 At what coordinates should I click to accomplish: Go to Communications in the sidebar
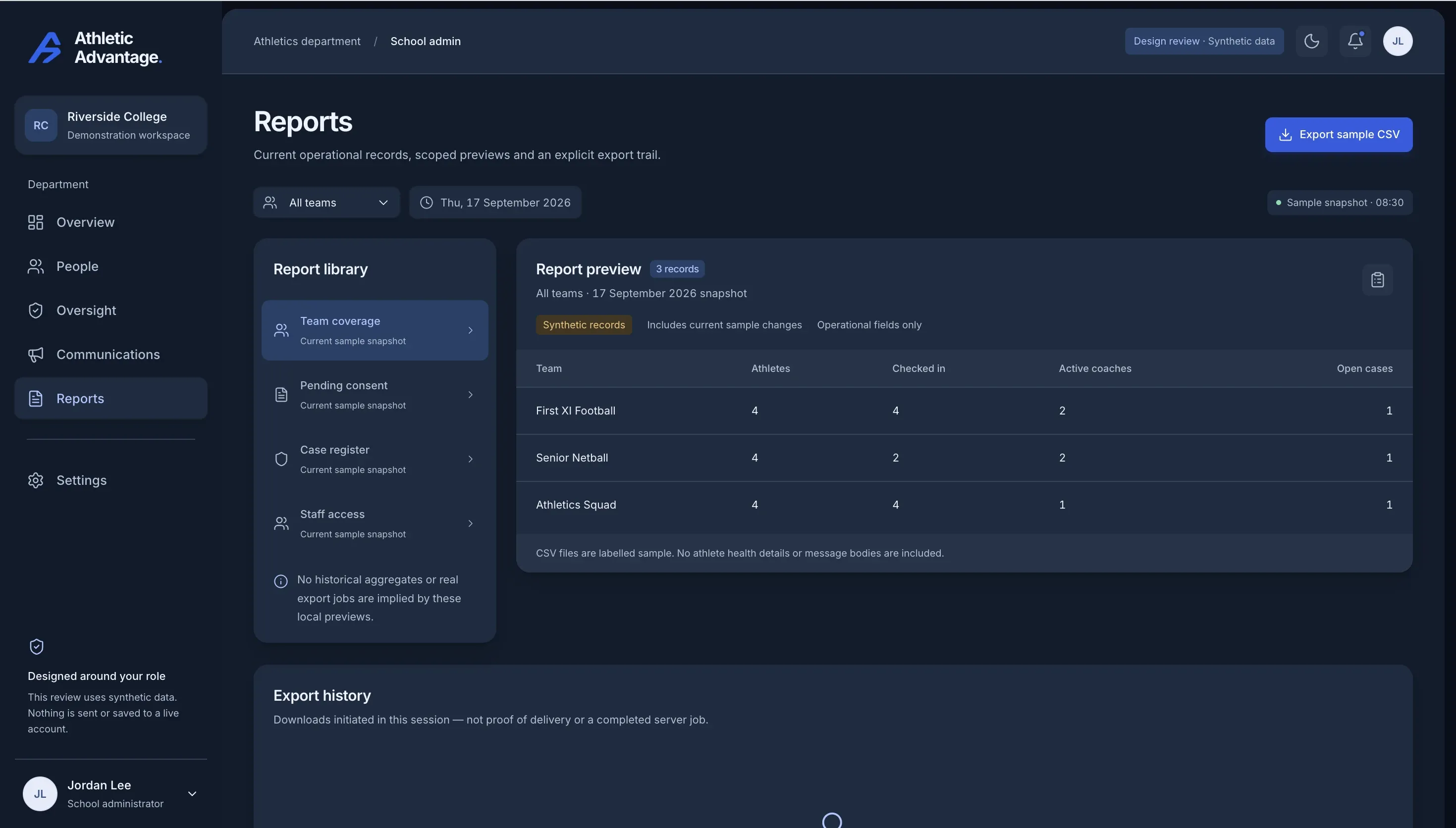[x=111, y=354]
